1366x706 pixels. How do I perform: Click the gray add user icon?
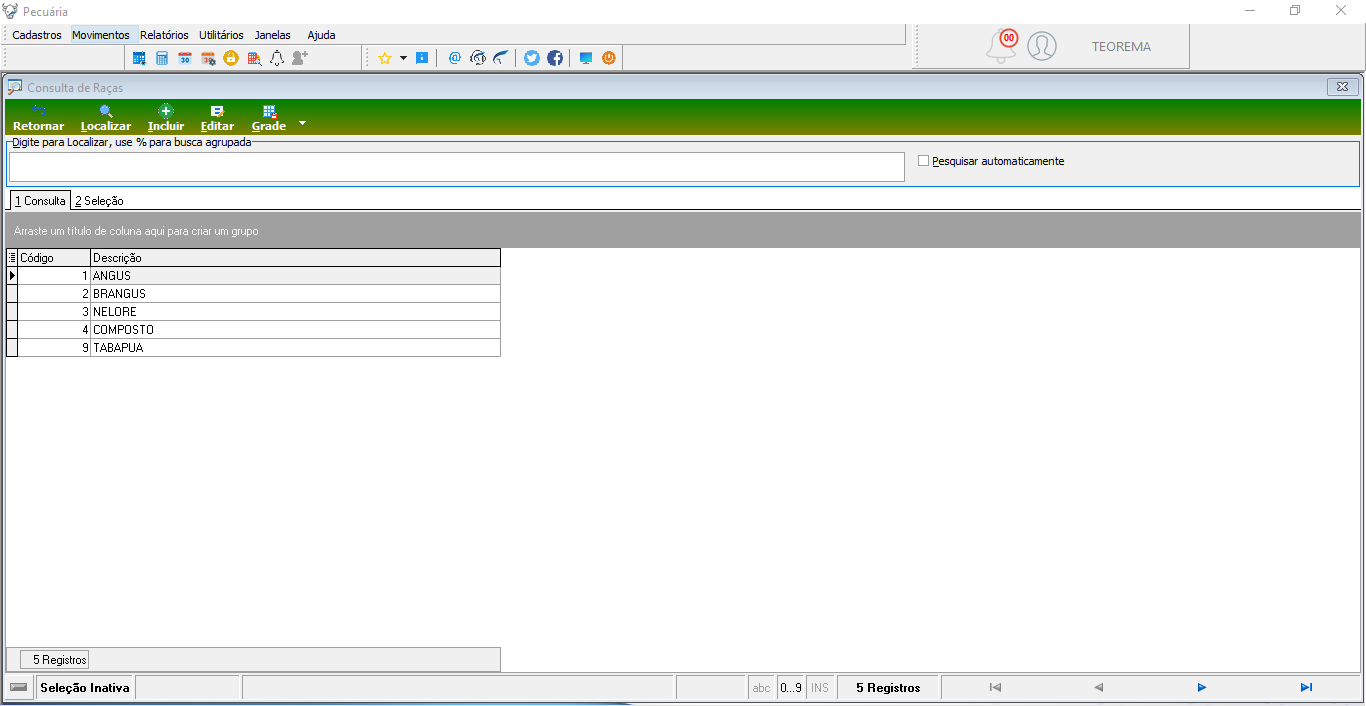coord(300,58)
